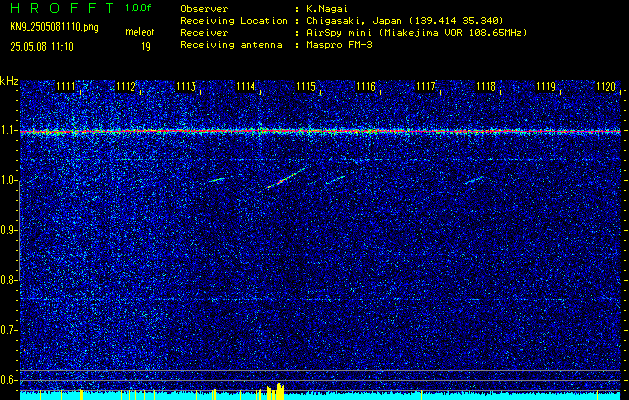
Task: Select AirSpy mini receiver description
Action: (417, 33)
